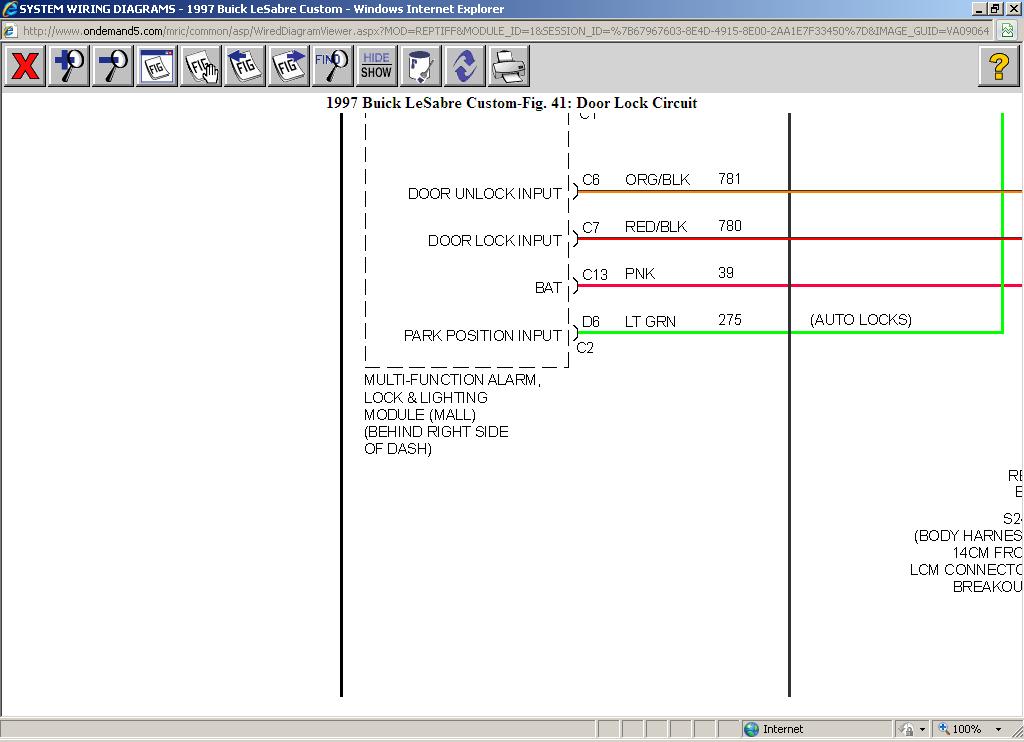
Task: Click the 100% zoom level button
Action: pyautogui.click(x=960, y=729)
